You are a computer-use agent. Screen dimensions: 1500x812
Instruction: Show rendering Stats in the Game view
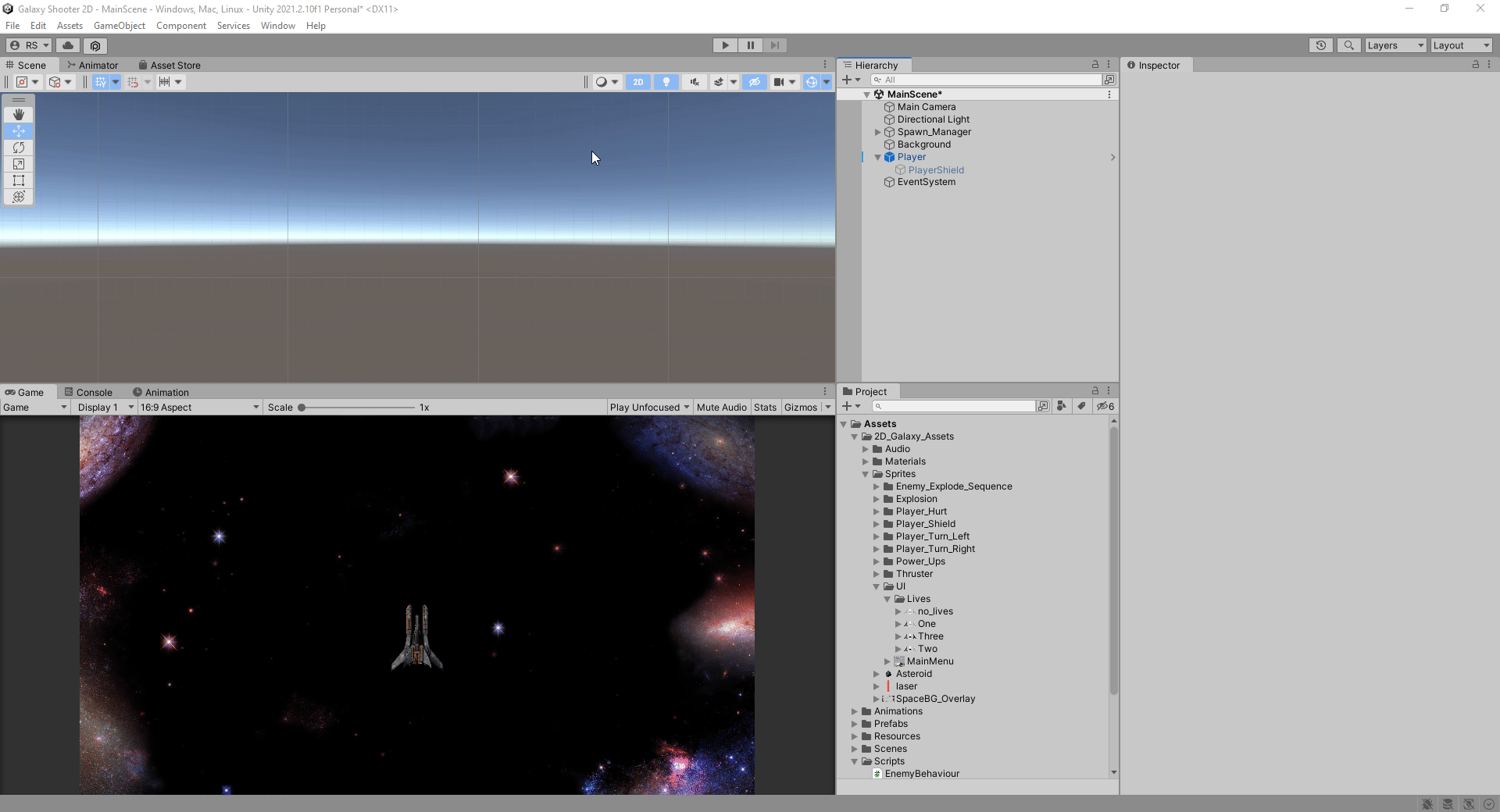point(765,407)
